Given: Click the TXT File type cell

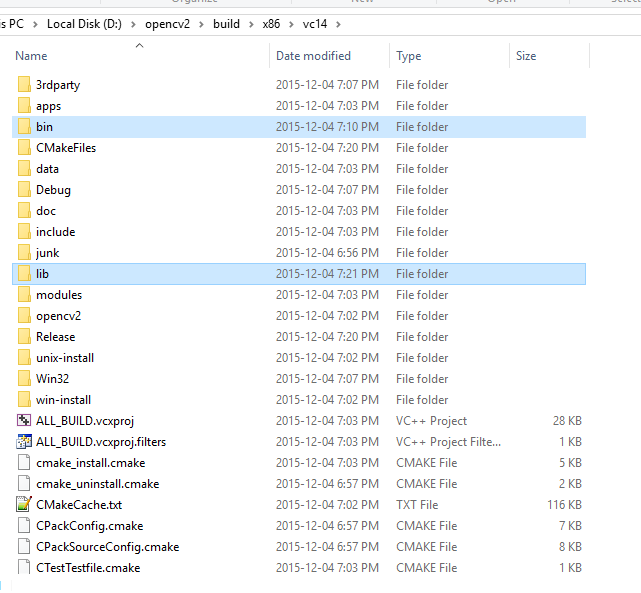Looking at the screenshot, I should 417,505.
